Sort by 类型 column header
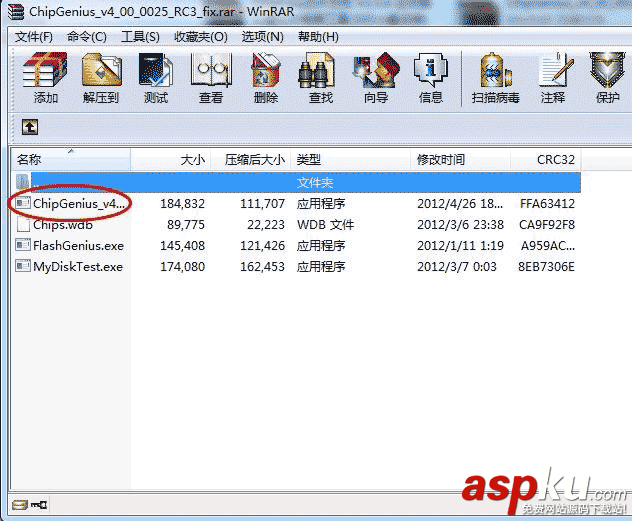The height and width of the screenshot is (521, 632). click(x=350, y=160)
